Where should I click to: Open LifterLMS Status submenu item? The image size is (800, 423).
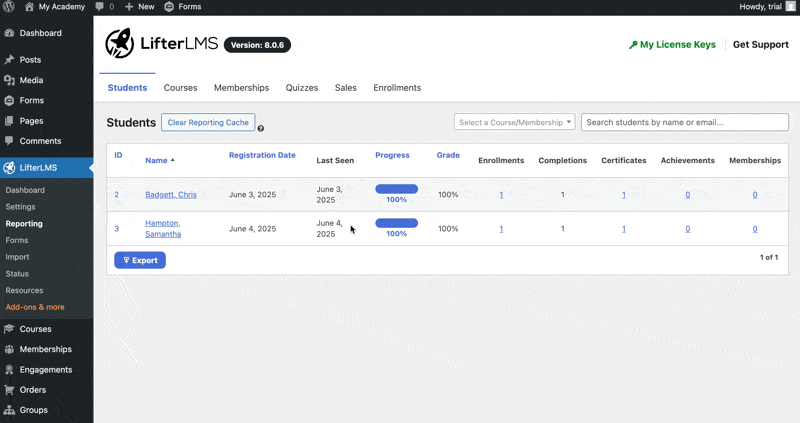[x=17, y=274]
